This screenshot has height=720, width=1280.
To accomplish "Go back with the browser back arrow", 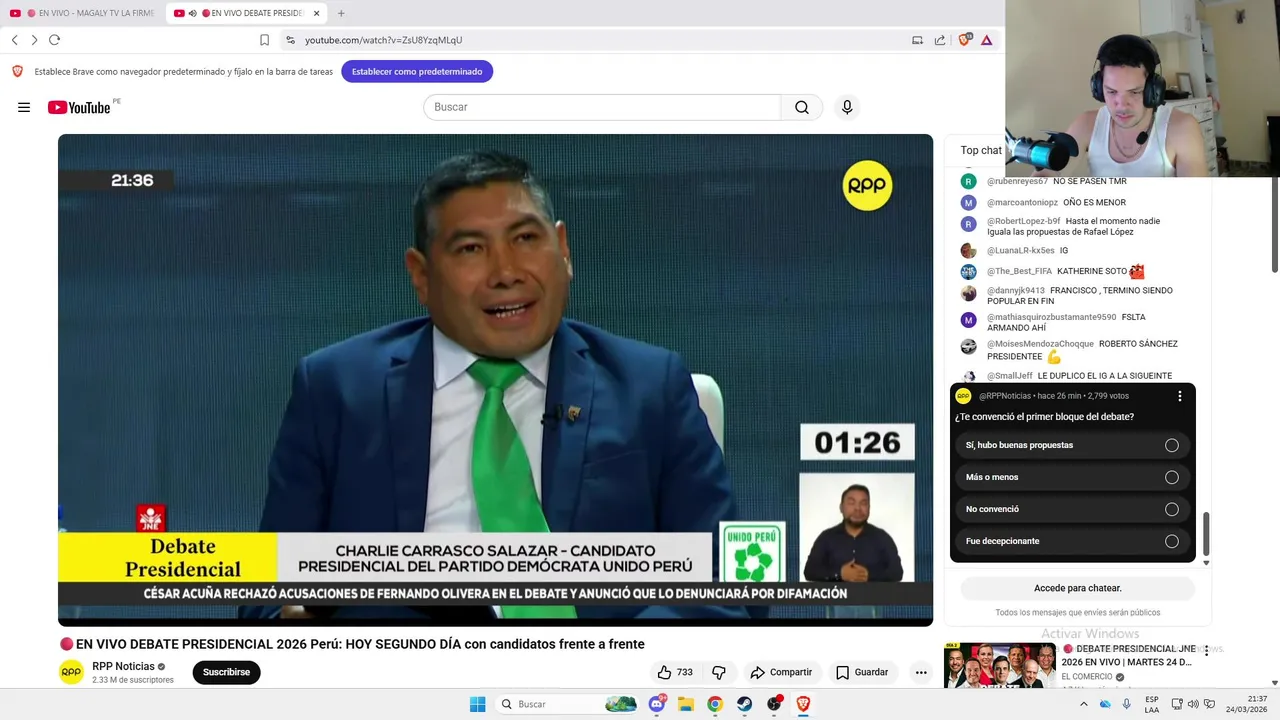I will tap(15, 40).
